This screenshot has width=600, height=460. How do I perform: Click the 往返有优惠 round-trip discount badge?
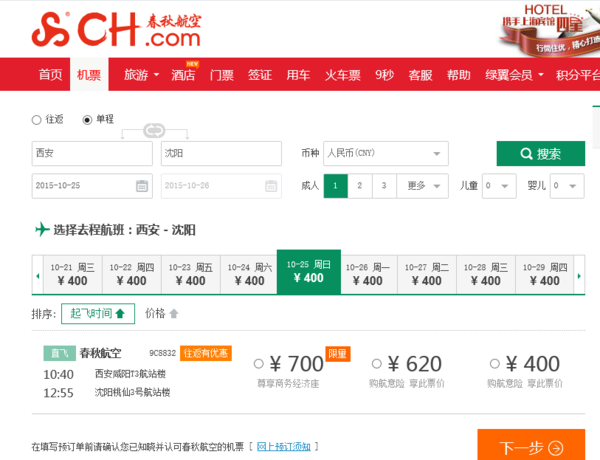point(206,353)
